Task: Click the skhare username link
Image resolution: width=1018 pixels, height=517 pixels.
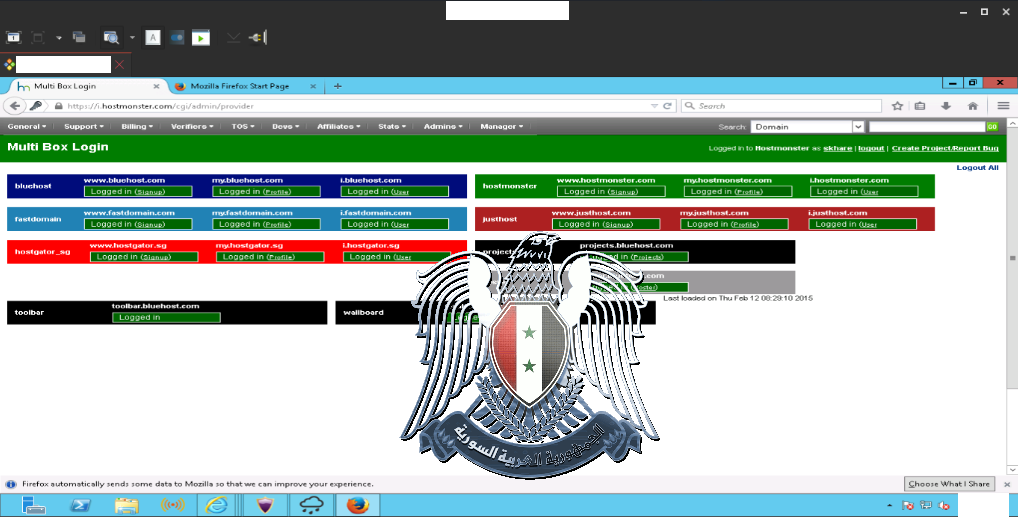Action: pyautogui.click(x=838, y=148)
